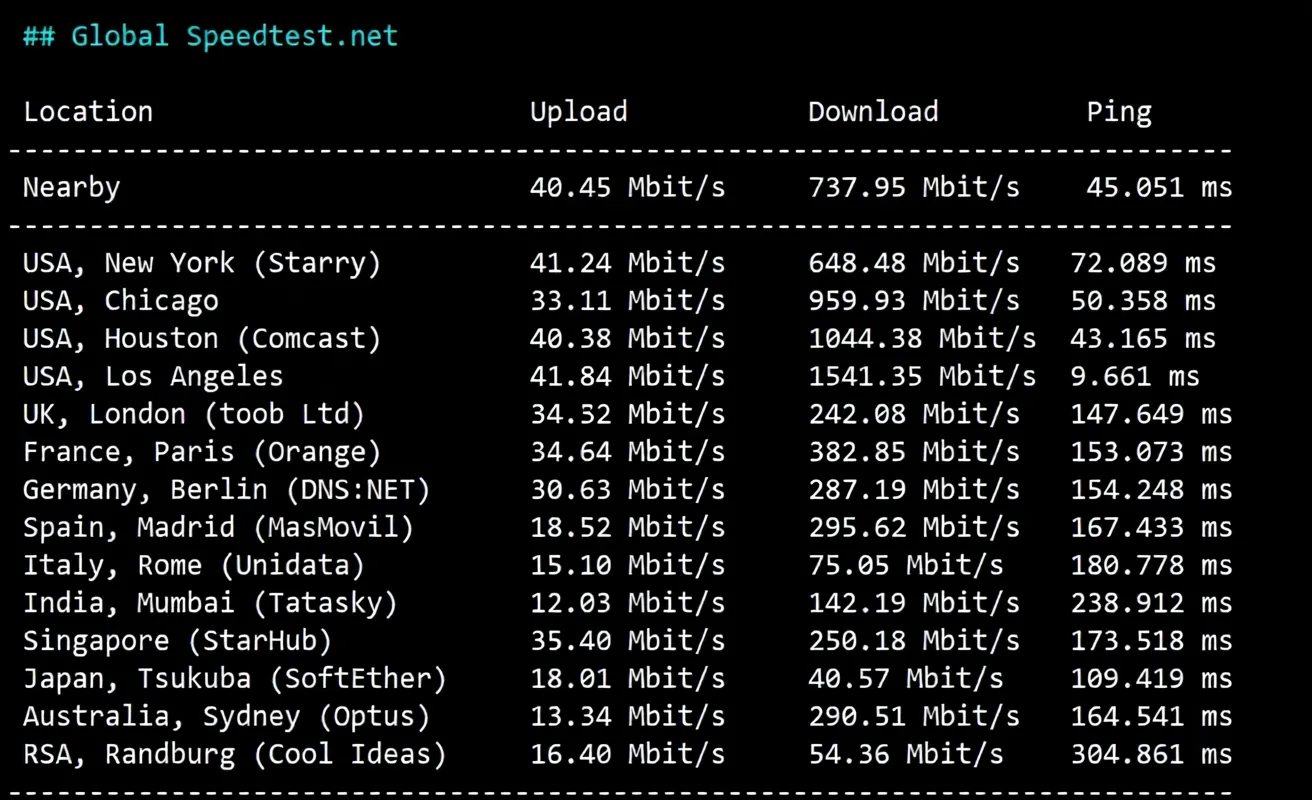Image resolution: width=1312 pixels, height=800 pixels.
Task: Click the 1541.35 Mbit/s Los Angeles download value
Action: pyautogui.click(x=922, y=376)
